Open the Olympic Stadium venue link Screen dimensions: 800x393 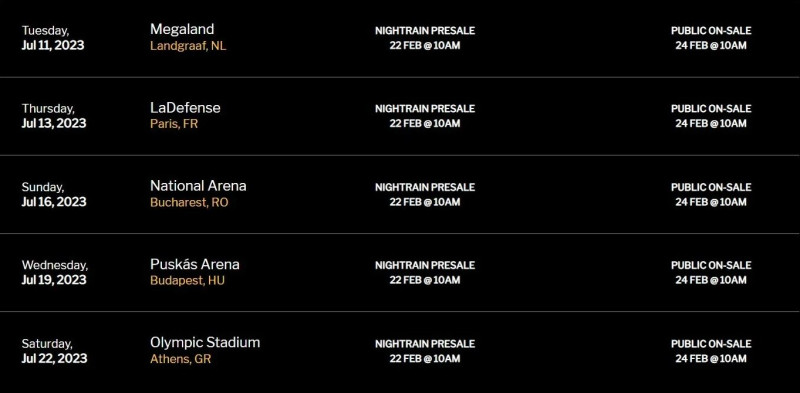pyautogui.click(x=205, y=342)
